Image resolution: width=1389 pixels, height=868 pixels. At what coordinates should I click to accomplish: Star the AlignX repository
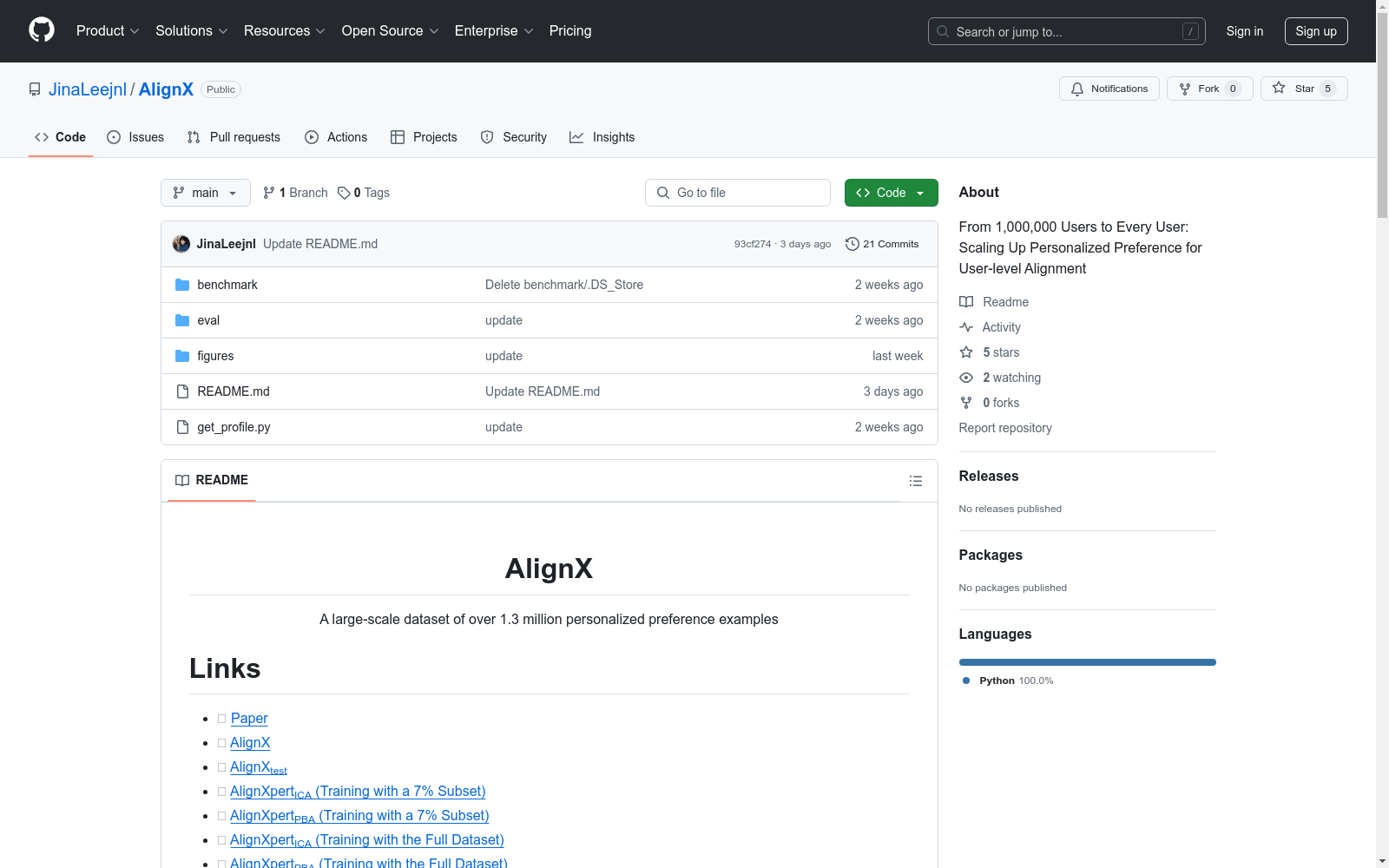point(1304,89)
